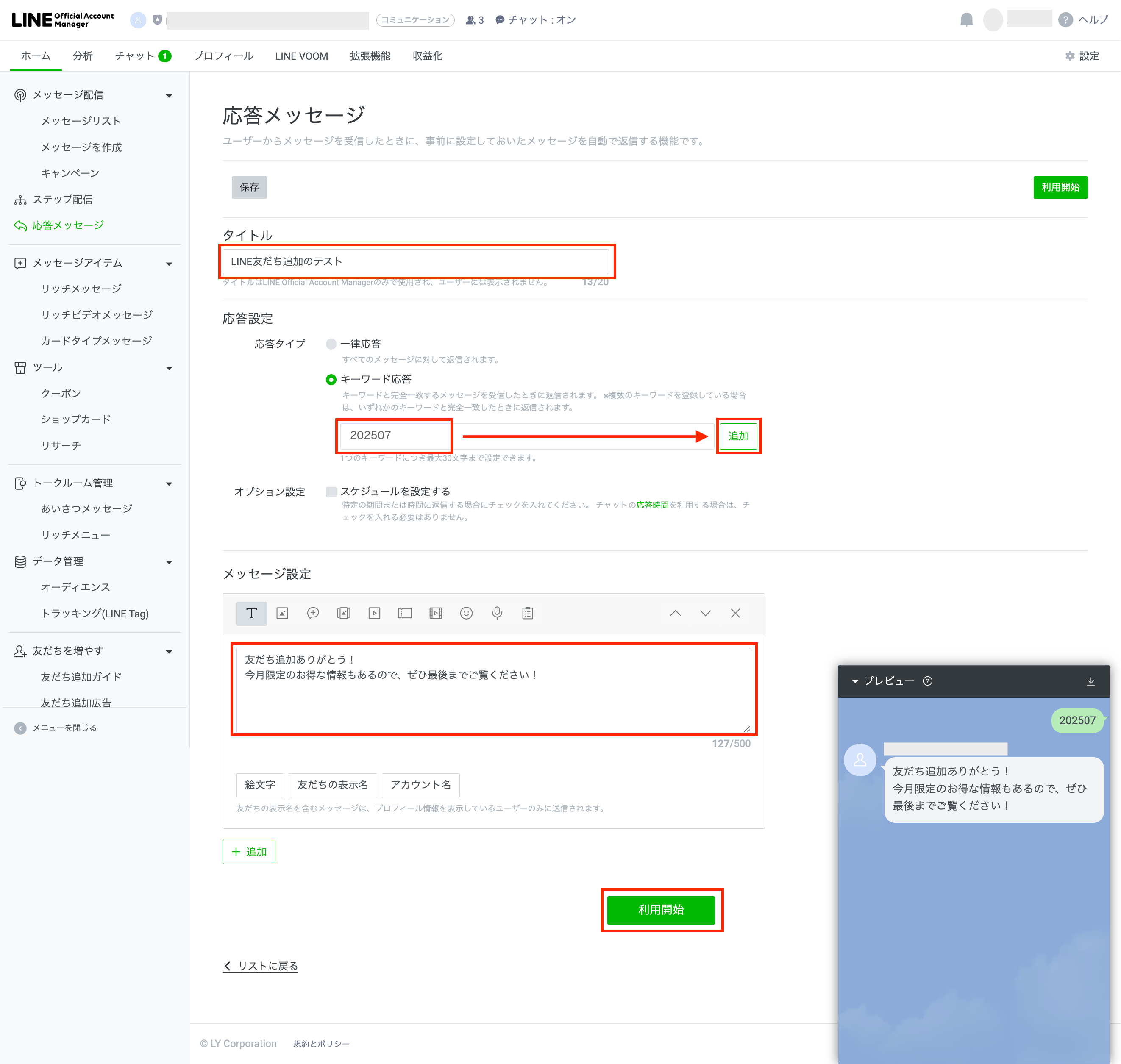Click the user profile circle in header
1121x1064 pixels.
pyautogui.click(x=993, y=20)
